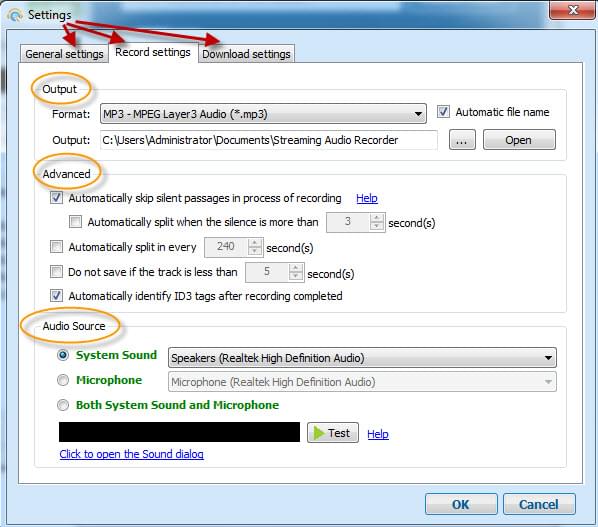The width and height of the screenshot is (598, 527).
Task: Expand the MP3 format dropdown
Action: [263, 114]
